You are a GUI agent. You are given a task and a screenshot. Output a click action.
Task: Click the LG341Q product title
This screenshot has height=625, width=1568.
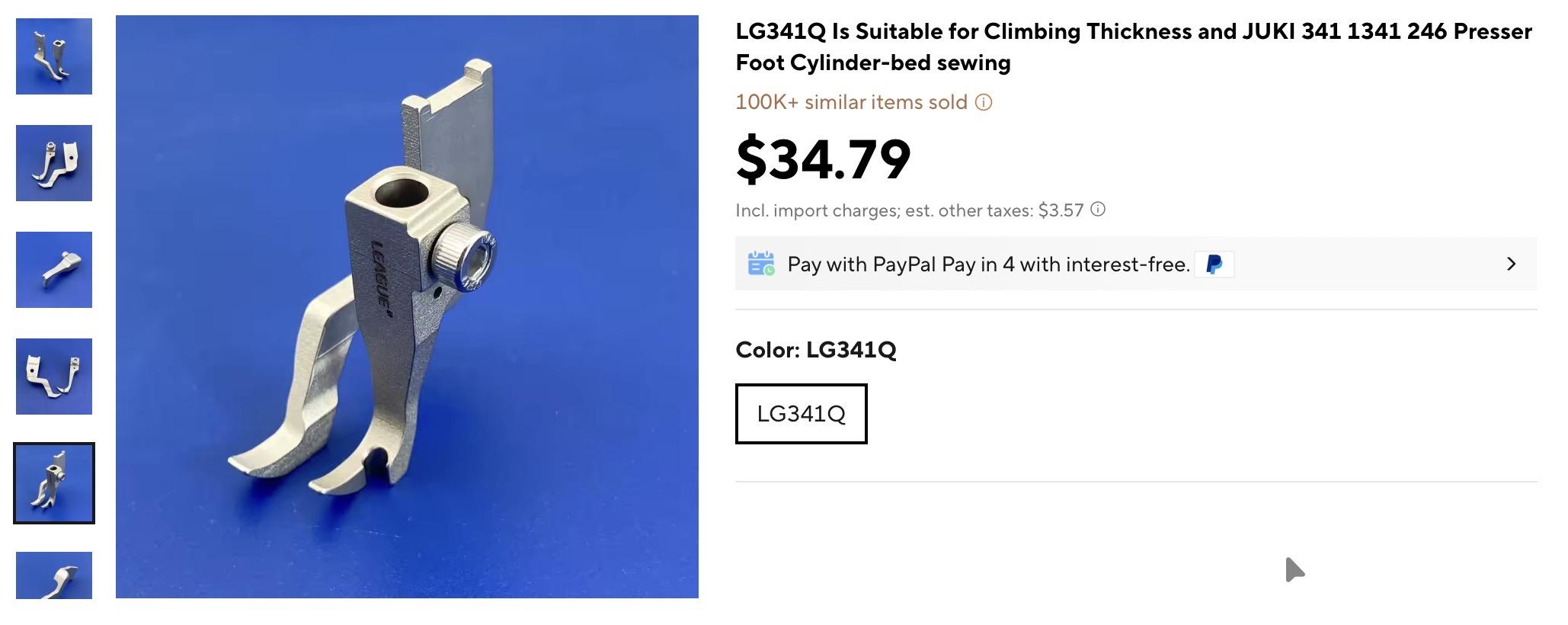pos(1133,47)
